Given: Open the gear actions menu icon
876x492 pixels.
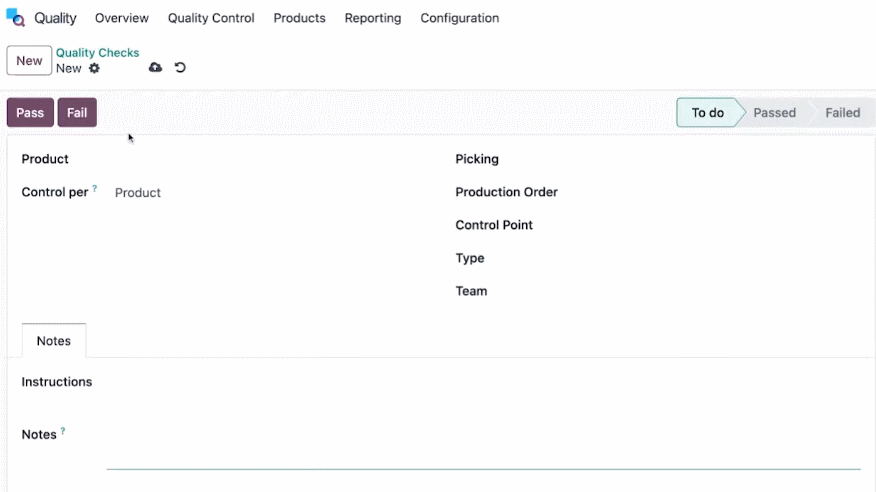Looking at the screenshot, I should click(94, 68).
